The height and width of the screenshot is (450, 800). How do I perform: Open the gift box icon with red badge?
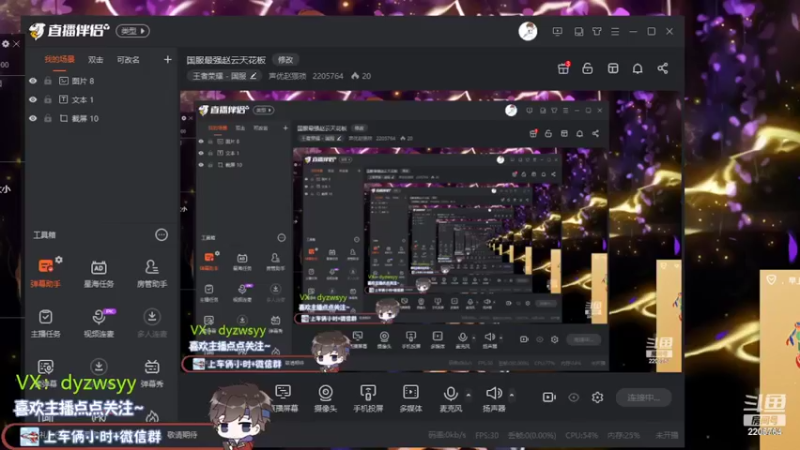(x=563, y=68)
